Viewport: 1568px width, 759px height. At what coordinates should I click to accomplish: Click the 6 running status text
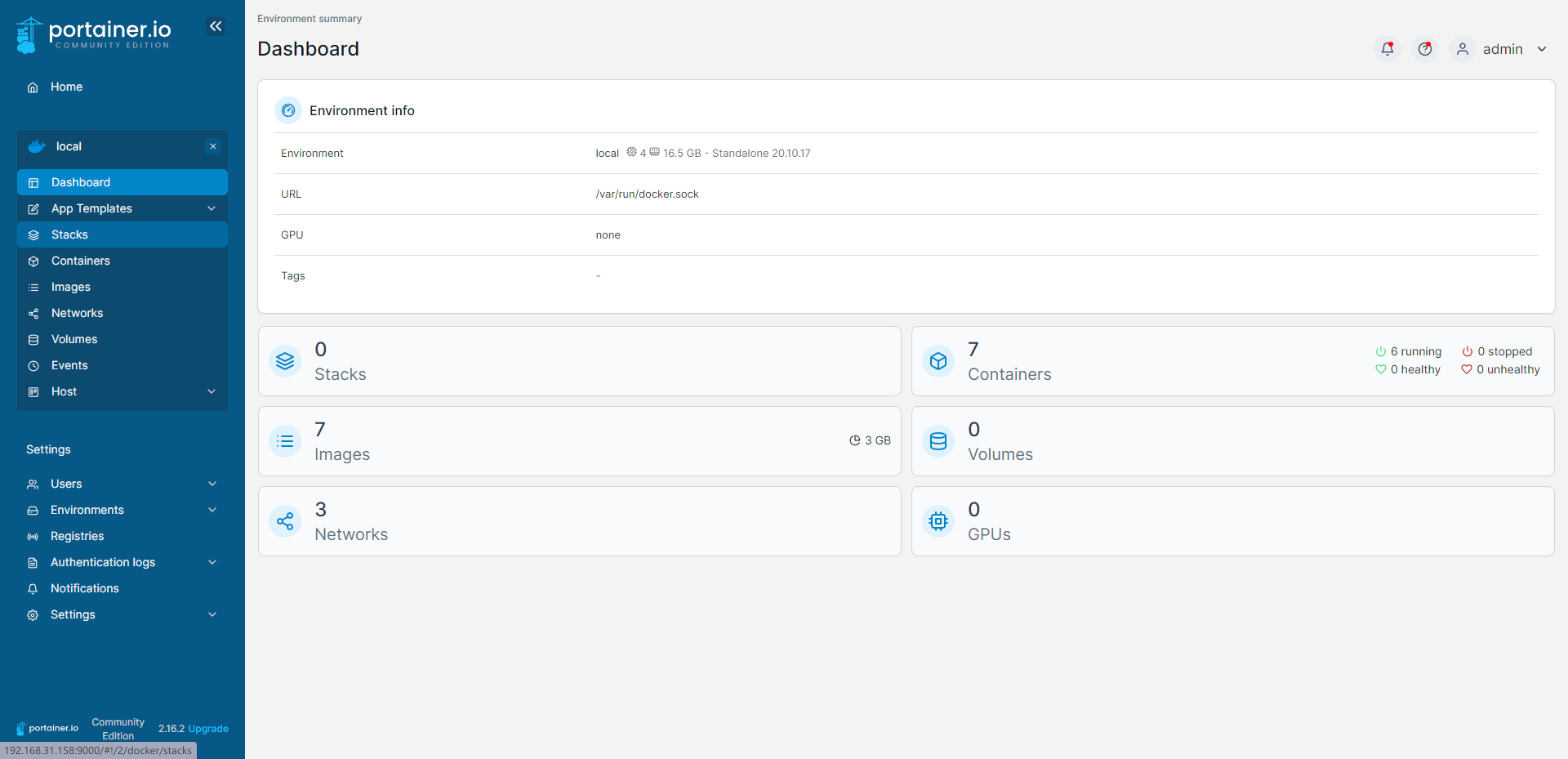[x=1415, y=351]
